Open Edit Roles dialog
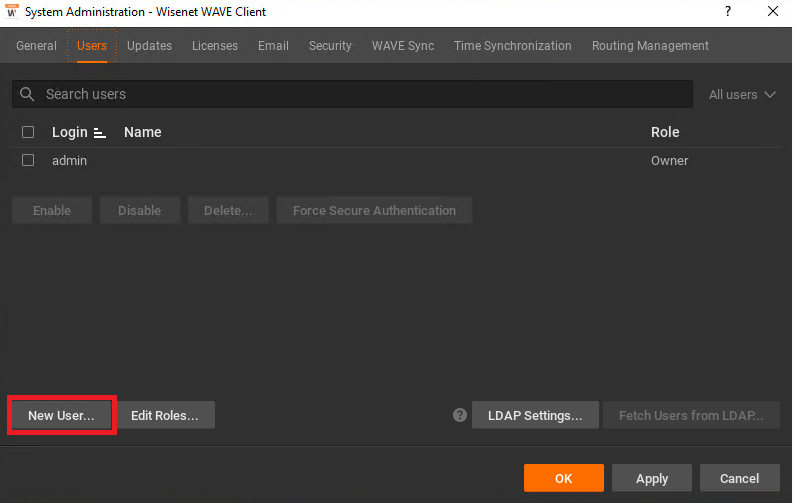 [165, 415]
